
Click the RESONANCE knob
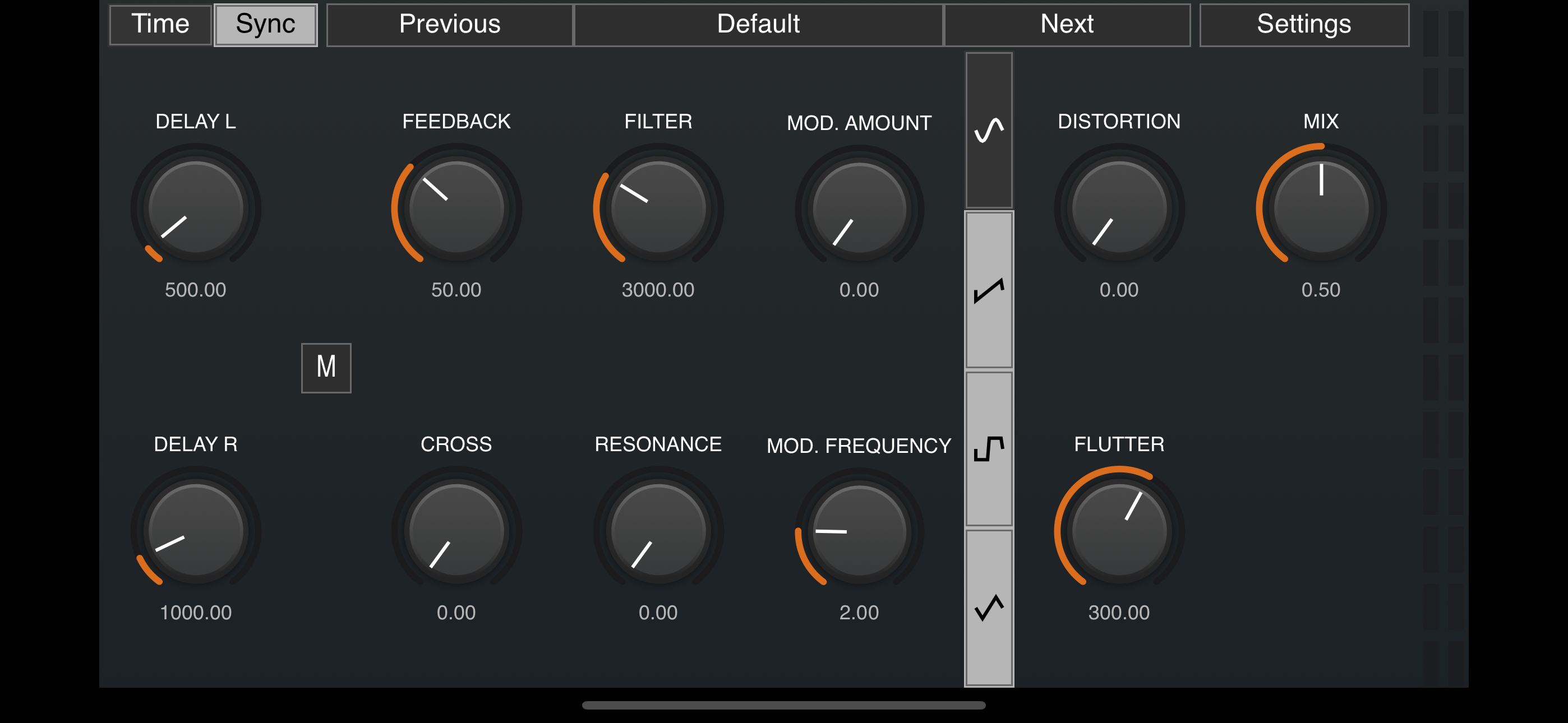tap(658, 530)
